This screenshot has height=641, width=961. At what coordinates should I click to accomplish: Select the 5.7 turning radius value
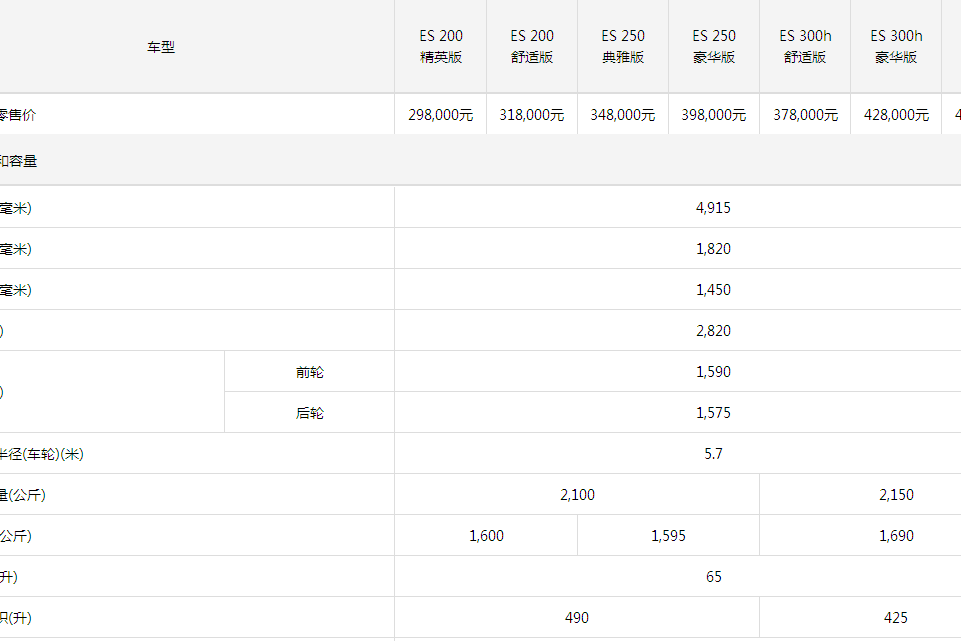coord(713,454)
